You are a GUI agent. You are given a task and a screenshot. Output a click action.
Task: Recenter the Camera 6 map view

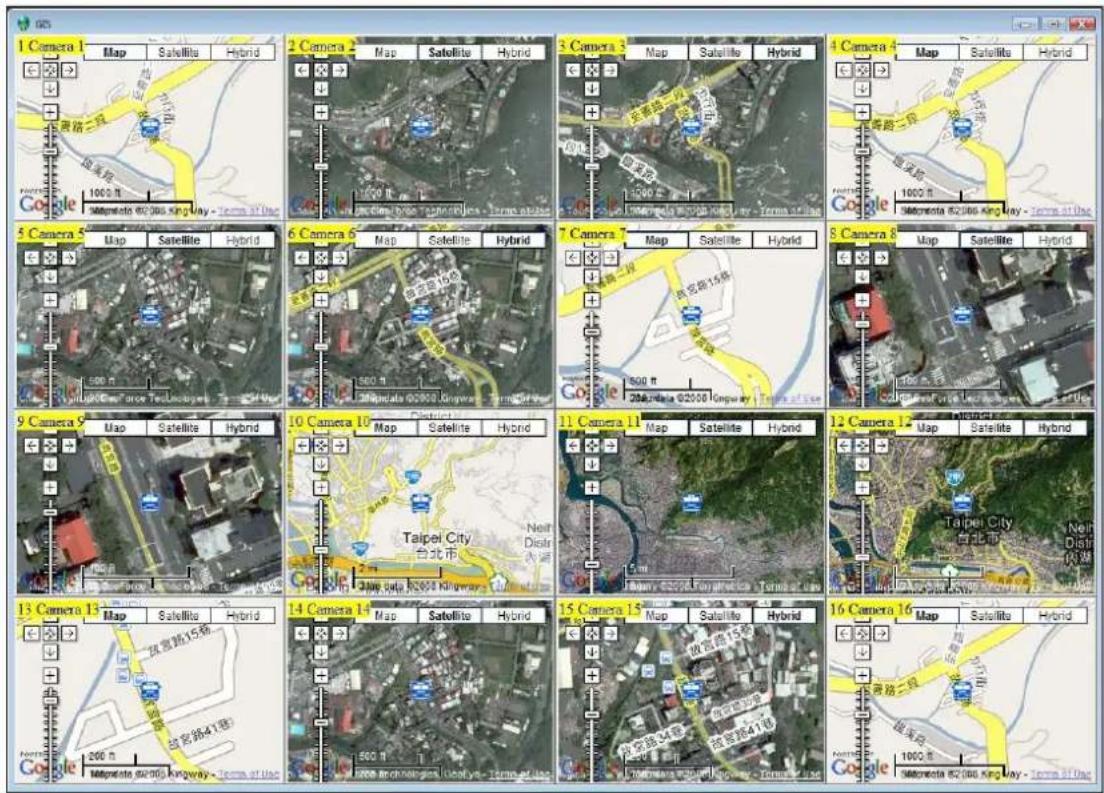tap(321, 258)
